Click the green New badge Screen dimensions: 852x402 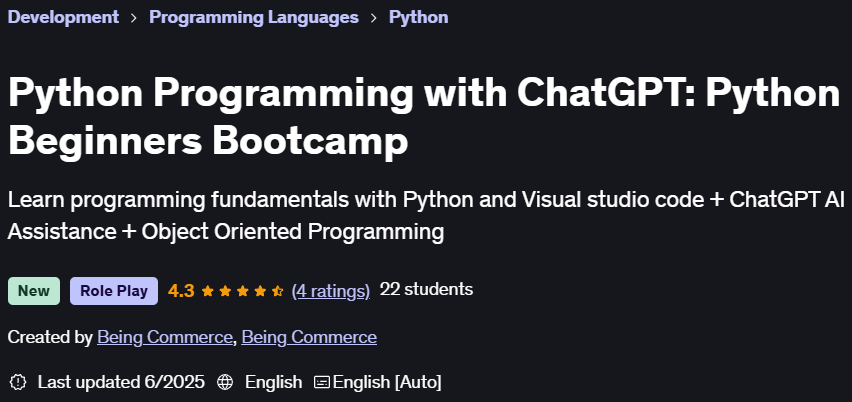tap(34, 291)
